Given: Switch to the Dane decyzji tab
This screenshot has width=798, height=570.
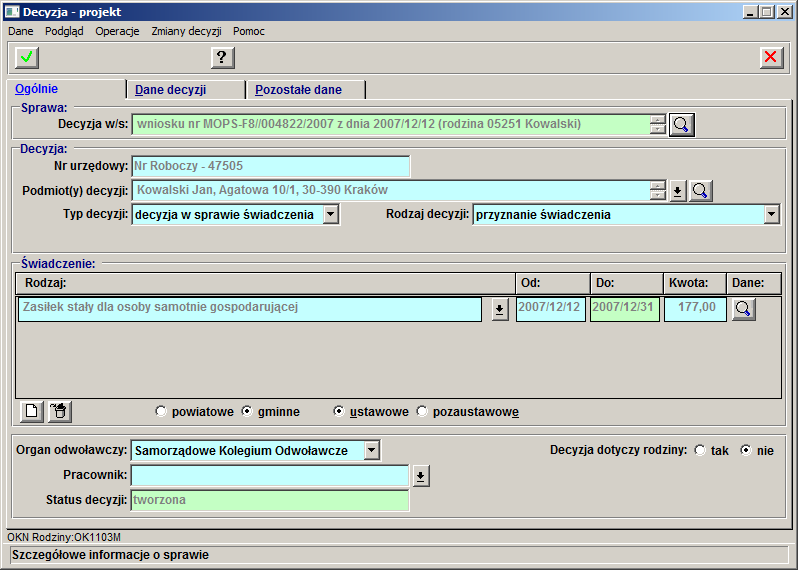Looking at the screenshot, I should pos(185,90).
